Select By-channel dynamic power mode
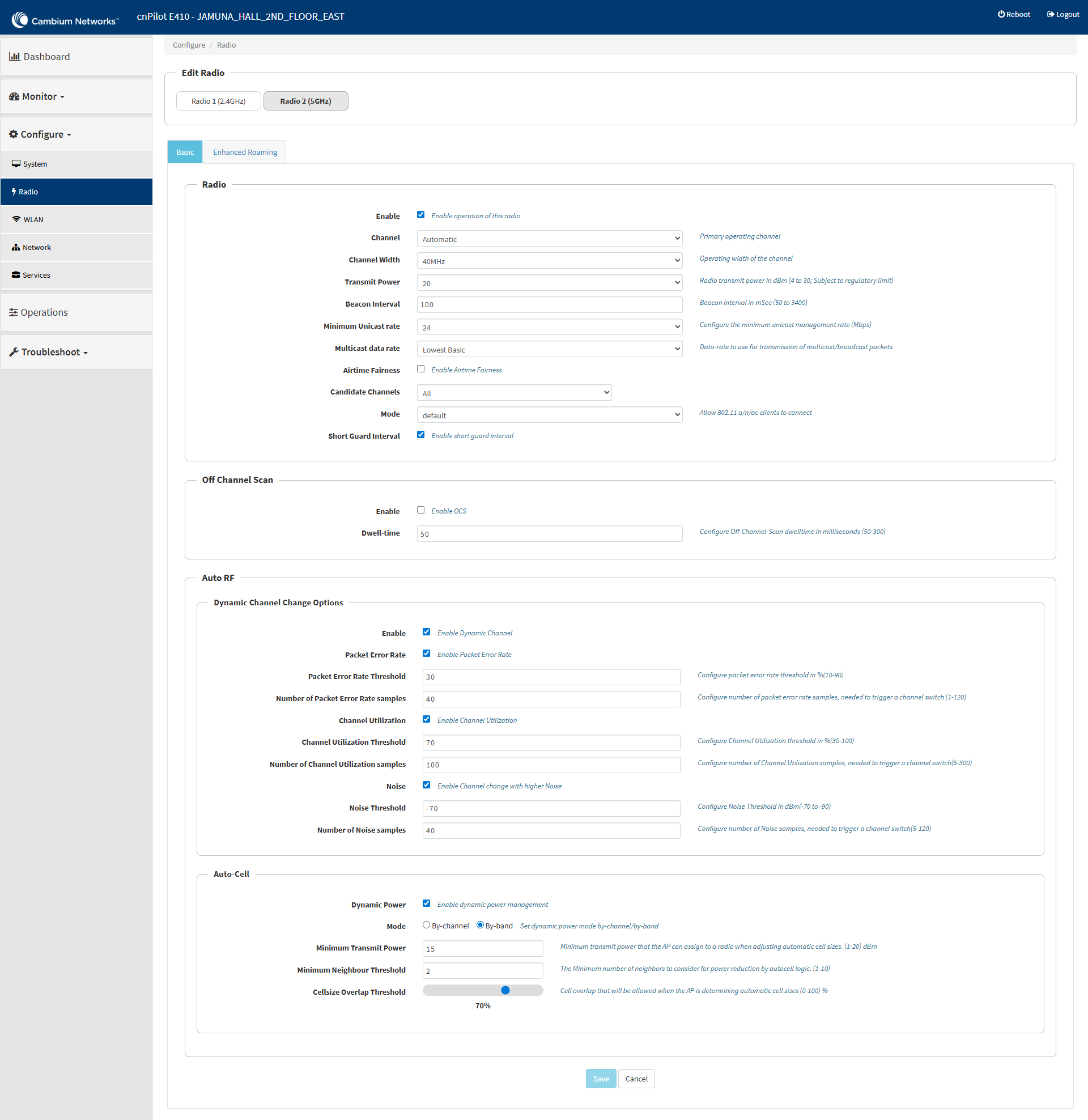The image size is (1088, 1120). pyautogui.click(x=426, y=925)
